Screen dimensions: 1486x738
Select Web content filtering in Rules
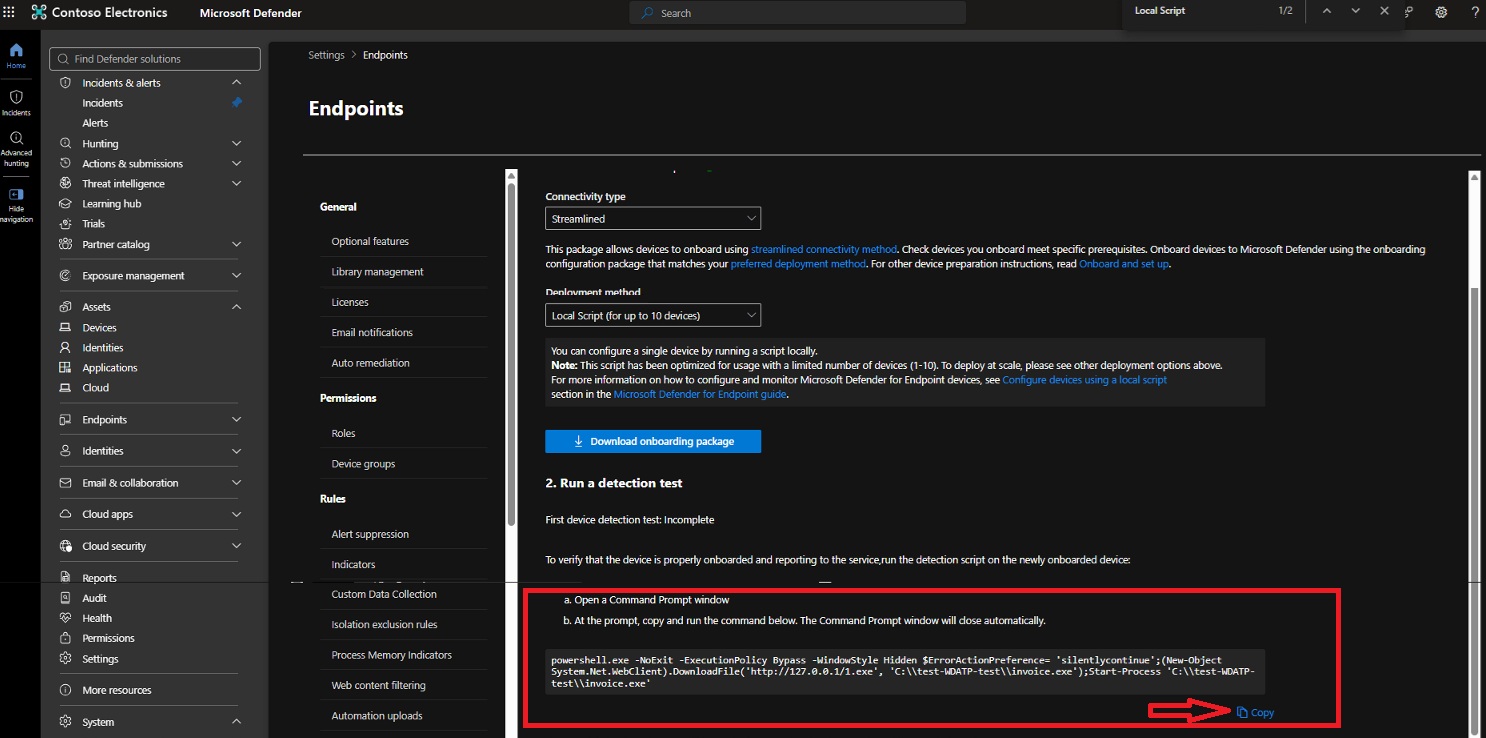point(378,685)
